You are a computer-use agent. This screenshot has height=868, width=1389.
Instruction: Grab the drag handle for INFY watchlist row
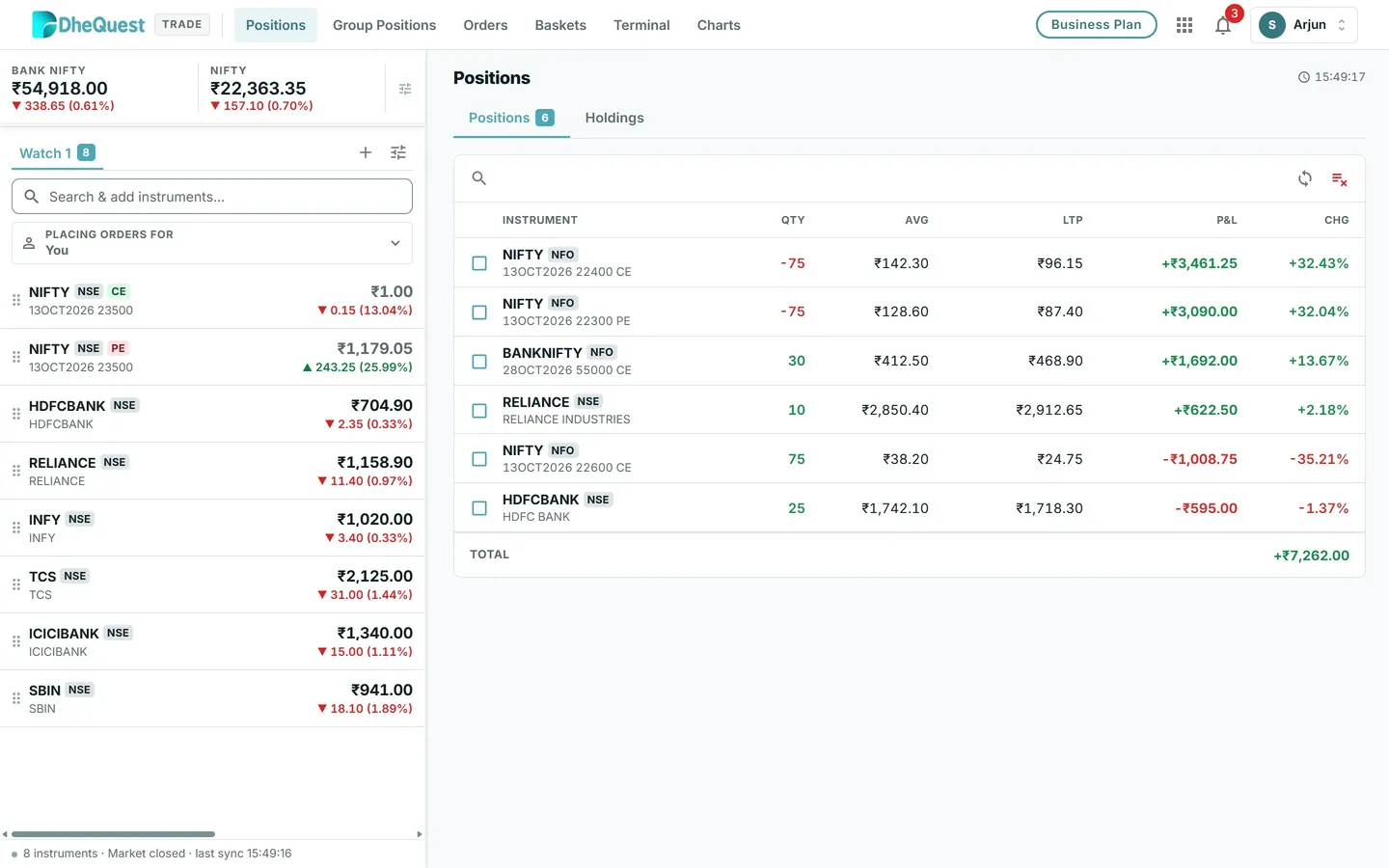16,528
